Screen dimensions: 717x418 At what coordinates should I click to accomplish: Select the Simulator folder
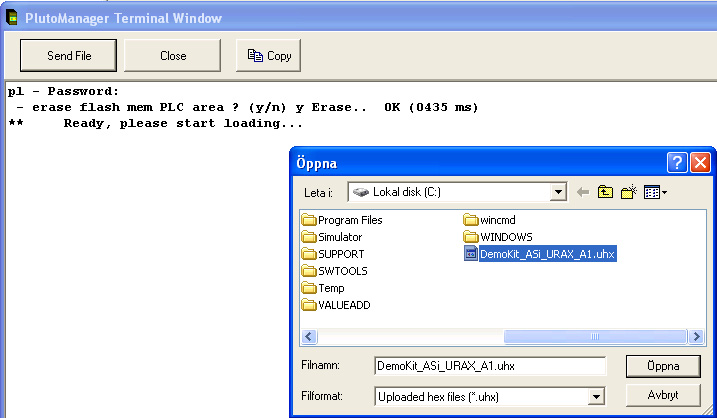coord(332,237)
